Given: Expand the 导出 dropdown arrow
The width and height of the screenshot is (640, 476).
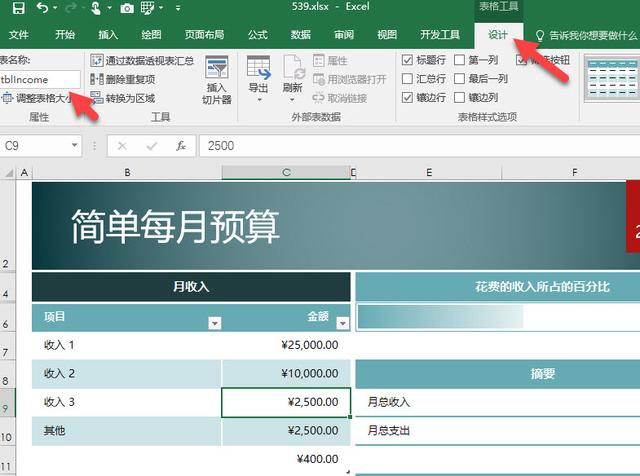Looking at the screenshot, I should 259,99.
